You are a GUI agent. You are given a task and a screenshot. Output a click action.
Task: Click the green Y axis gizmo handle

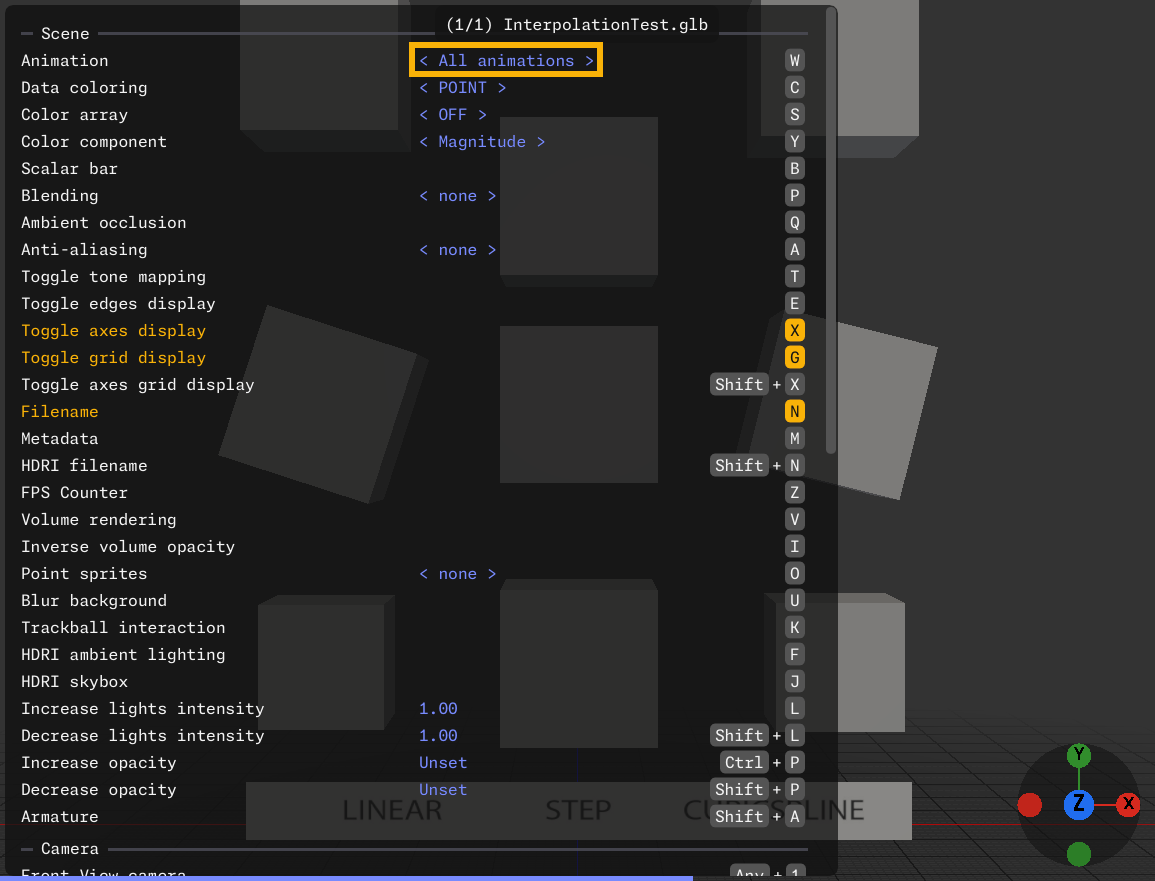(1078, 755)
